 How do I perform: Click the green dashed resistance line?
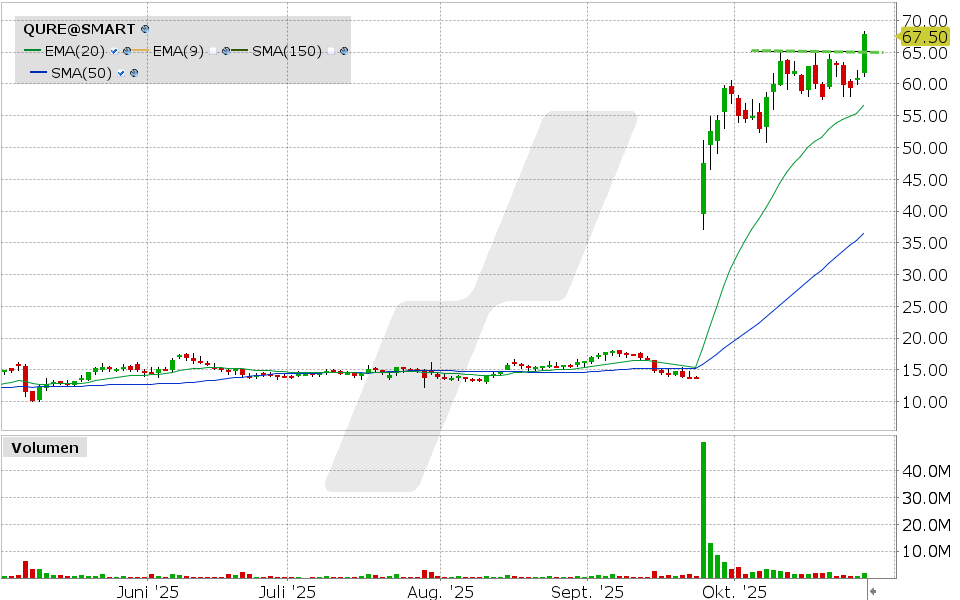click(x=800, y=51)
